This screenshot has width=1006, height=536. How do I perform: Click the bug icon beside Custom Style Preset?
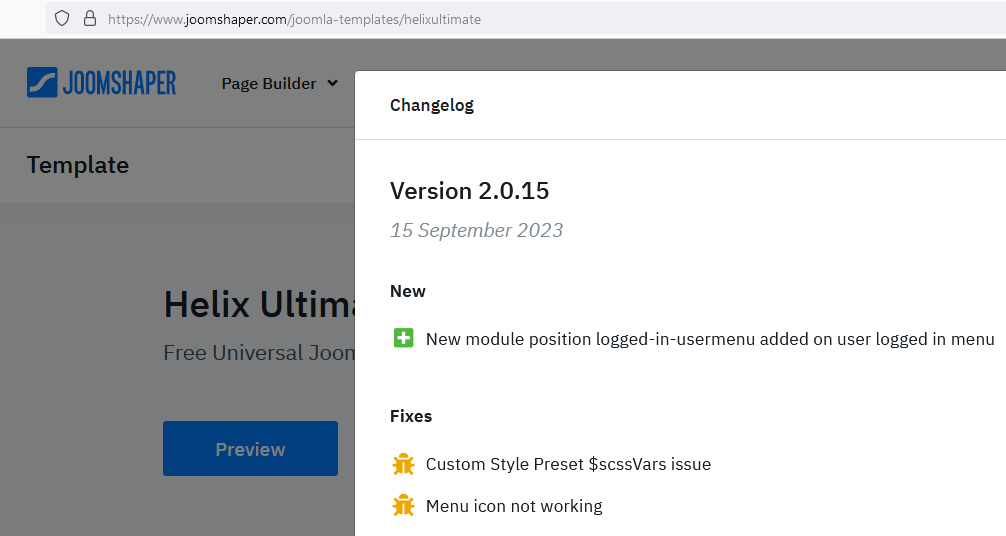[403, 464]
